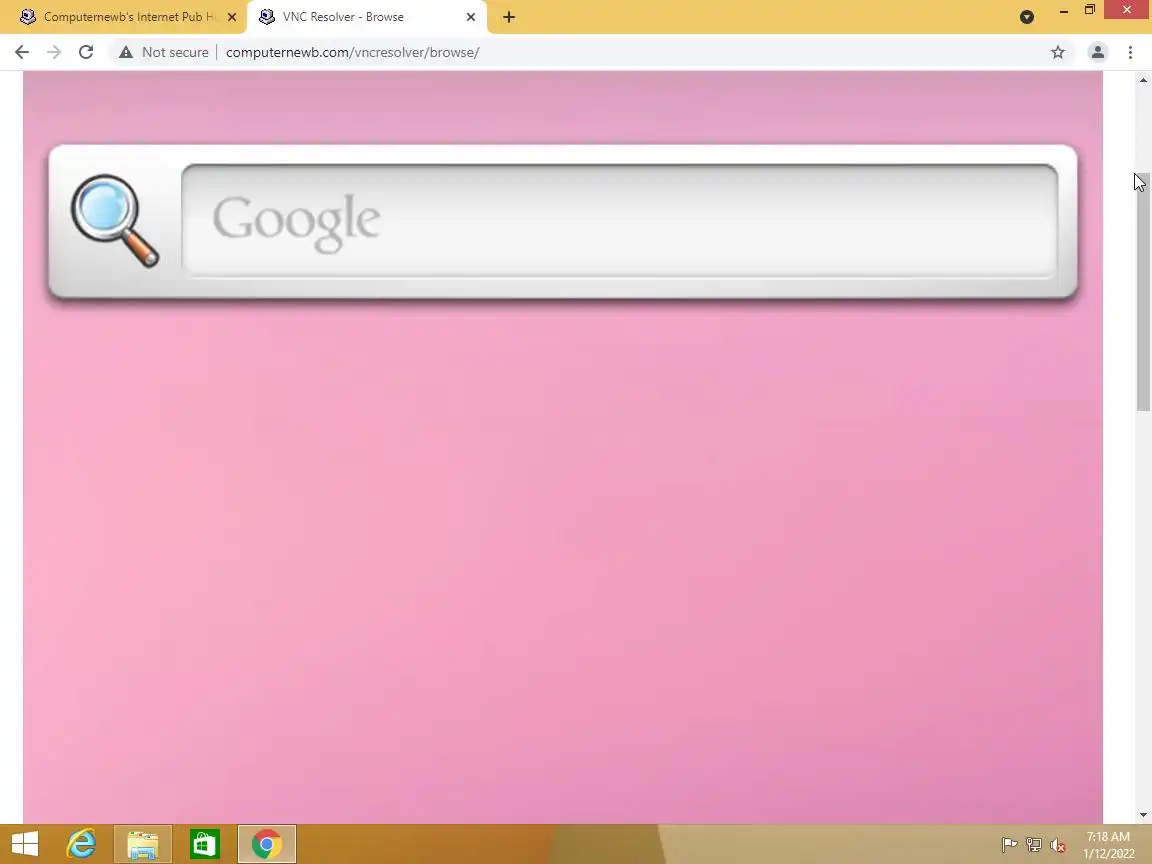
Task: Open network status tray icon
Action: (x=1034, y=845)
